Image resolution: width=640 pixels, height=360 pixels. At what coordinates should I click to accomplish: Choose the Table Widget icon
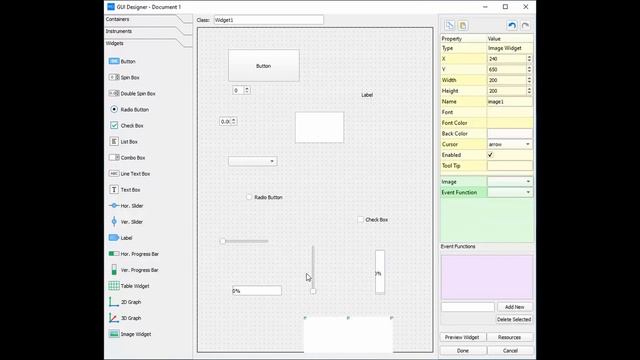(x=114, y=286)
